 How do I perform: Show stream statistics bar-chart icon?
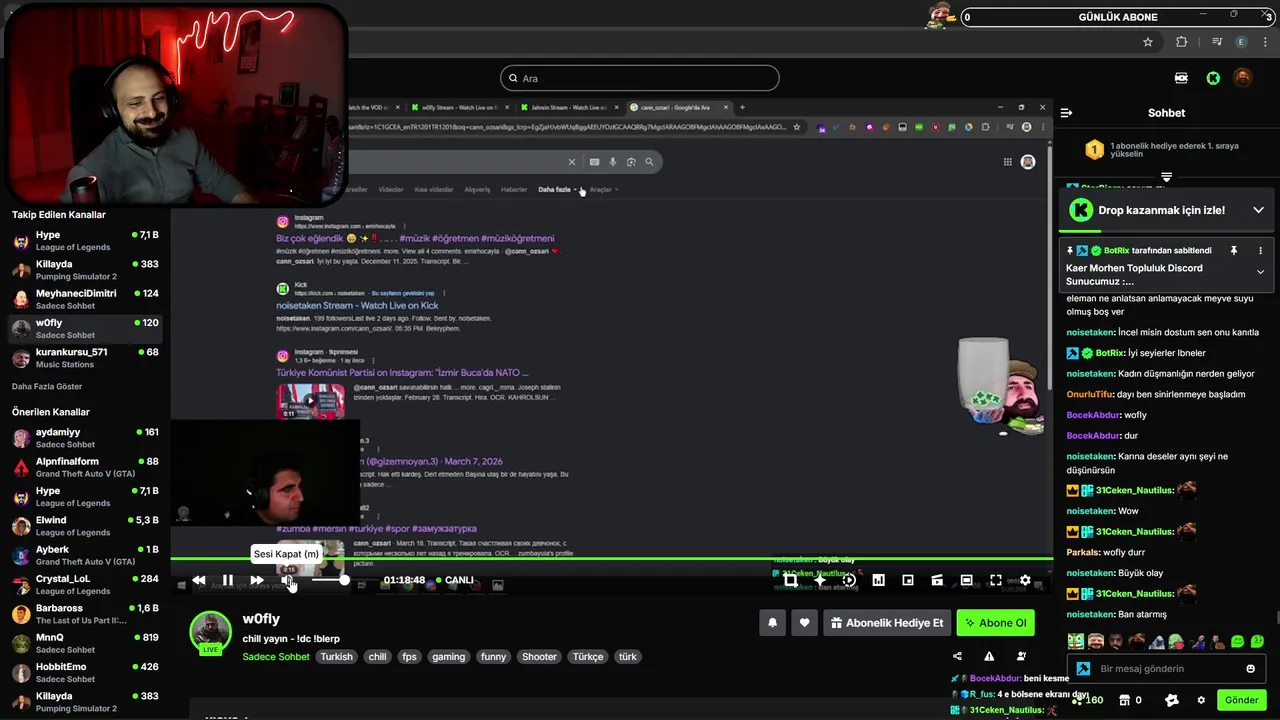878,580
